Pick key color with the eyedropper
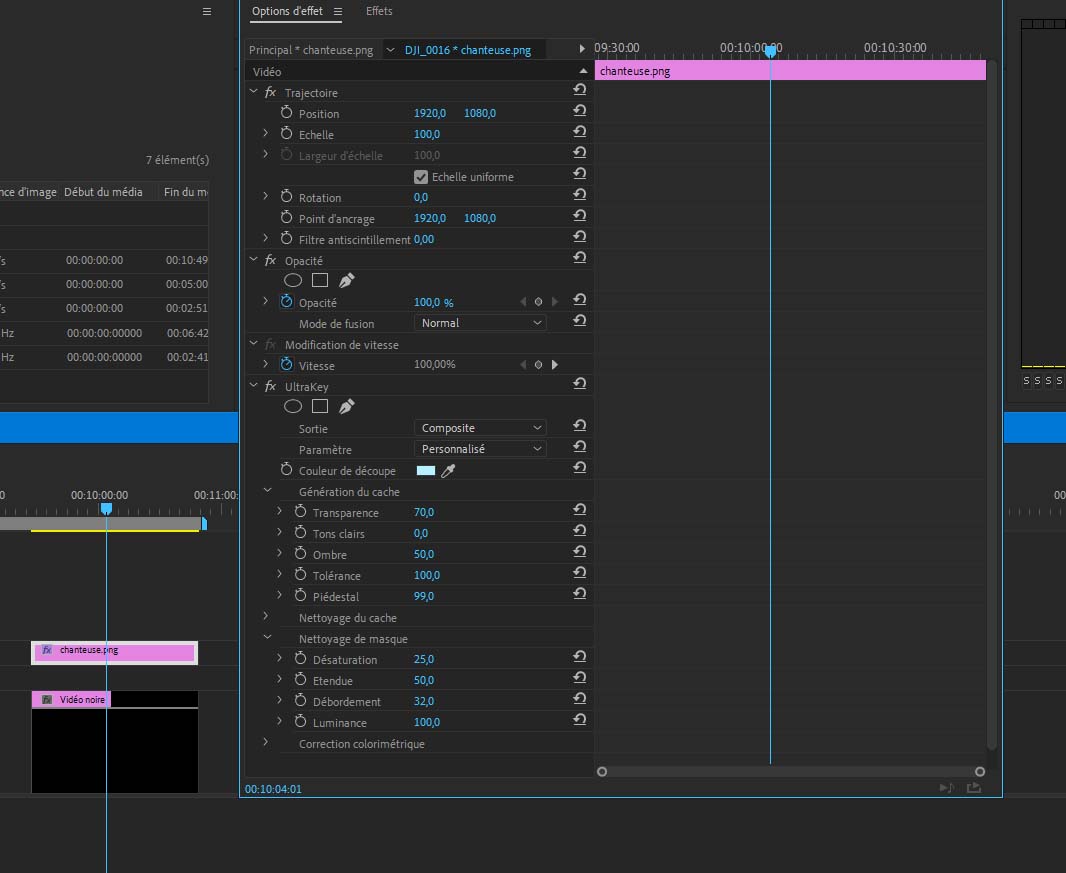1066x873 pixels. (448, 470)
